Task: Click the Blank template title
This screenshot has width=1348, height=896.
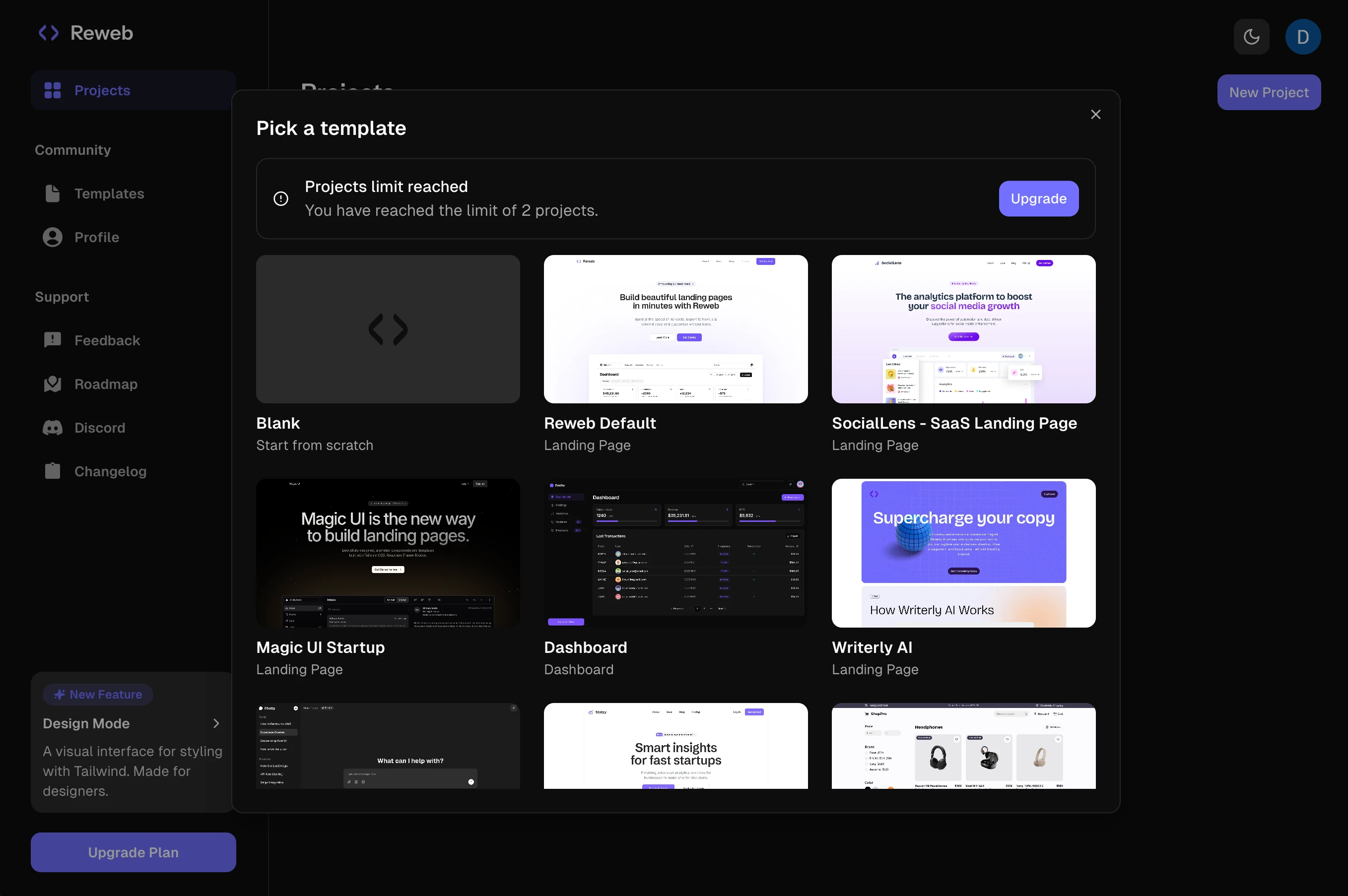Action: tap(278, 423)
